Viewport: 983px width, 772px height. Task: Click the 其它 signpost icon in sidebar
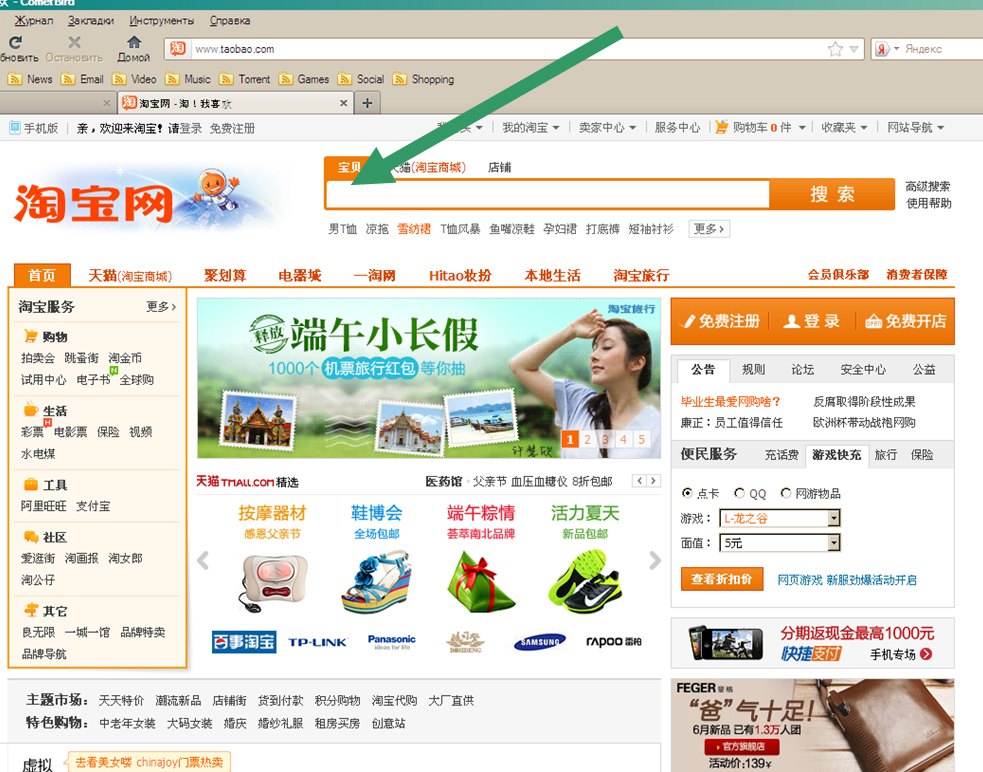pos(30,610)
